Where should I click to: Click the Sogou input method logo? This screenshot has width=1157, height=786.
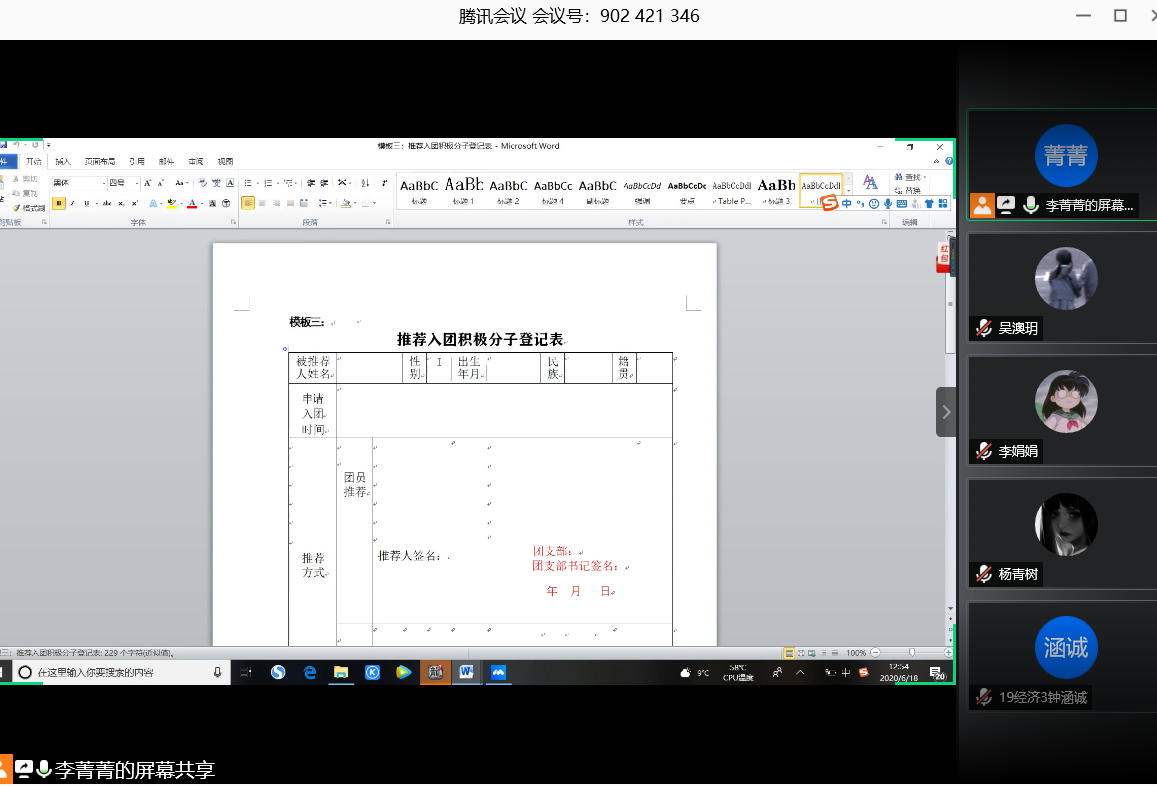tap(829, 203)
